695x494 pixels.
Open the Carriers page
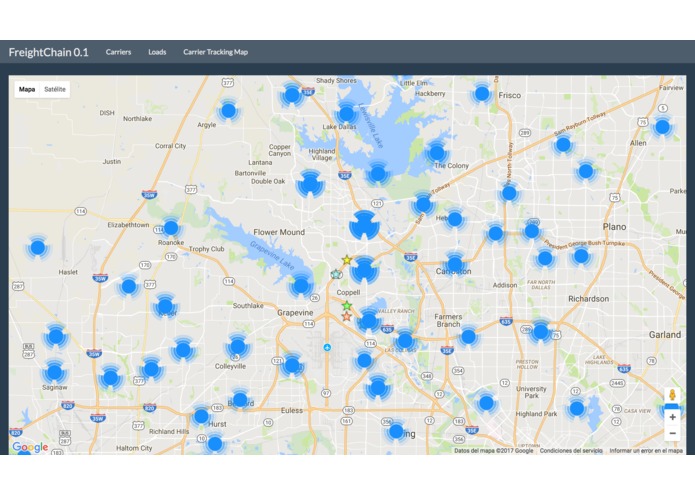(118, 52)
